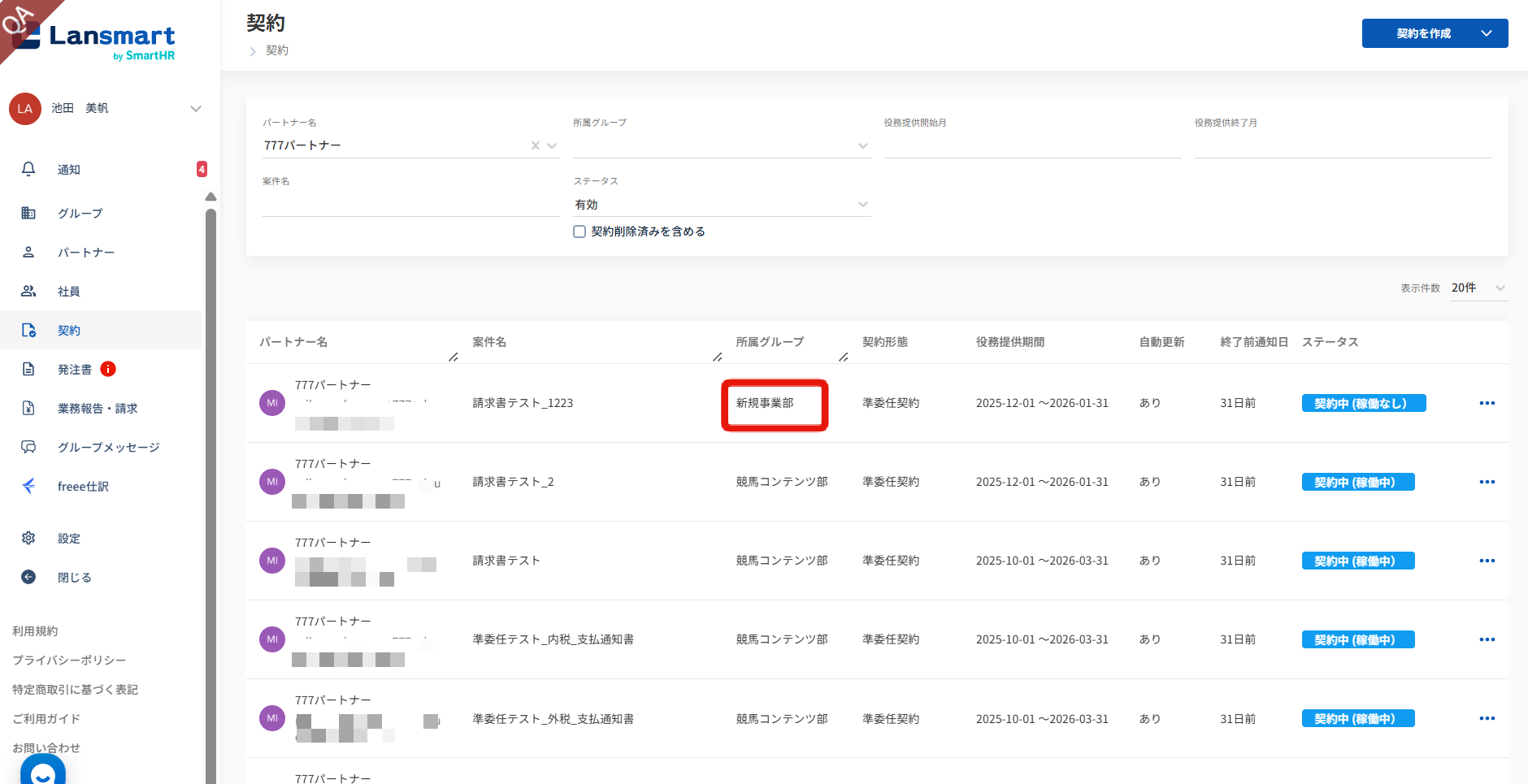Click the 2025-12-01 〜2026-01-31 period in first row
This screenshot has height=784, width=1528.
[1042, 403]
